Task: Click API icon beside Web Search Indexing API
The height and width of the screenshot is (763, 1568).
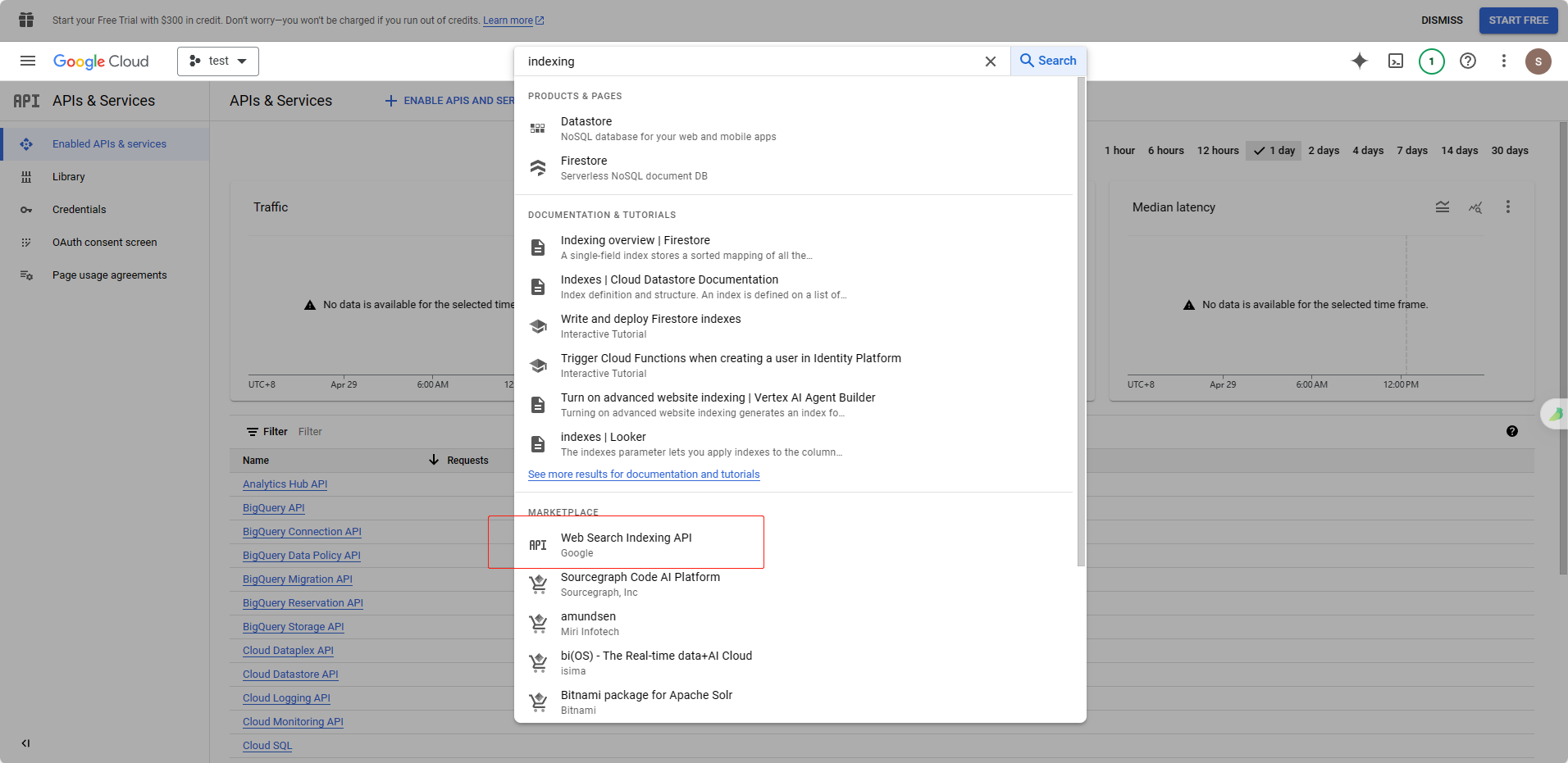Action: coord(538,545)
